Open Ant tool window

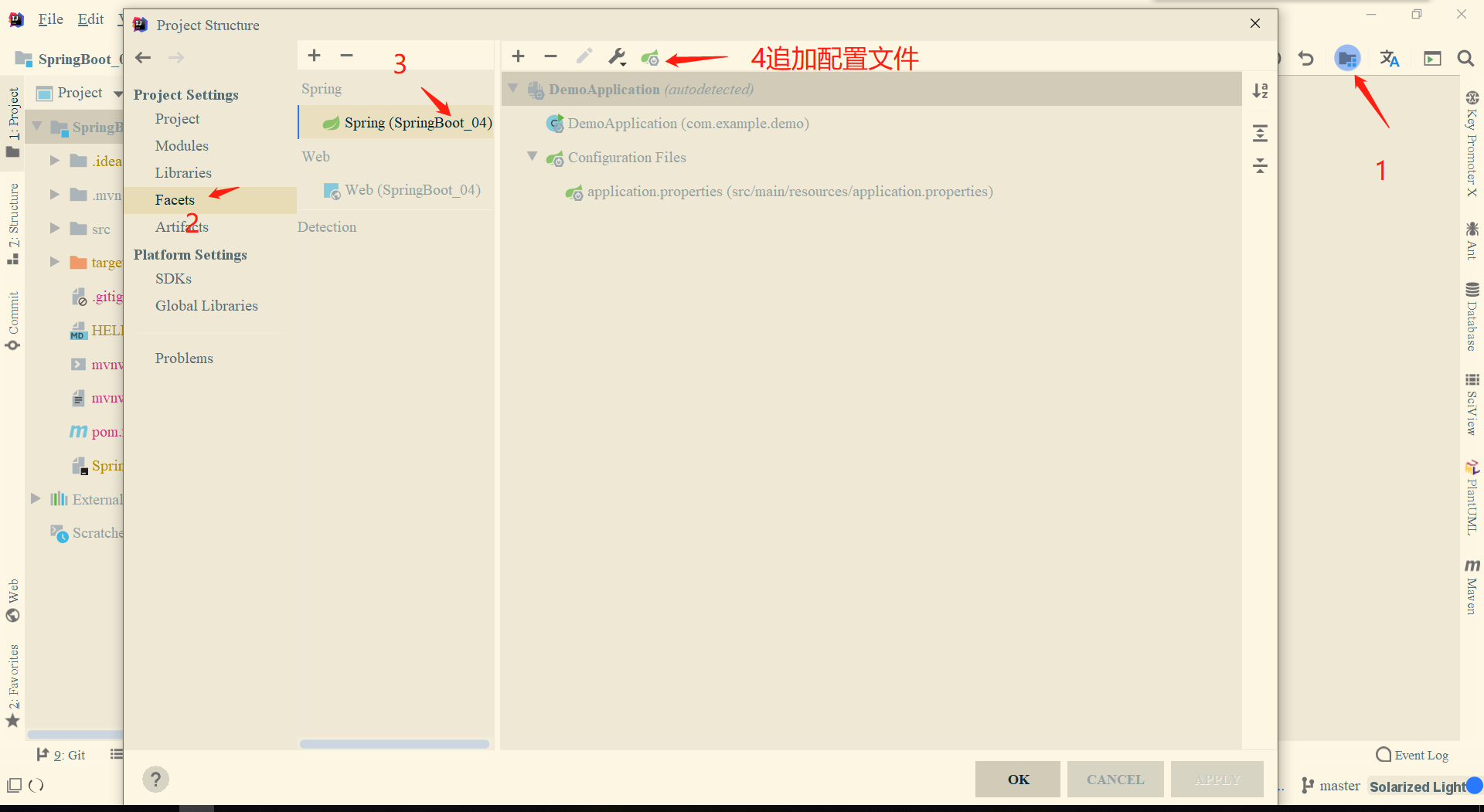click(1472, 241)
